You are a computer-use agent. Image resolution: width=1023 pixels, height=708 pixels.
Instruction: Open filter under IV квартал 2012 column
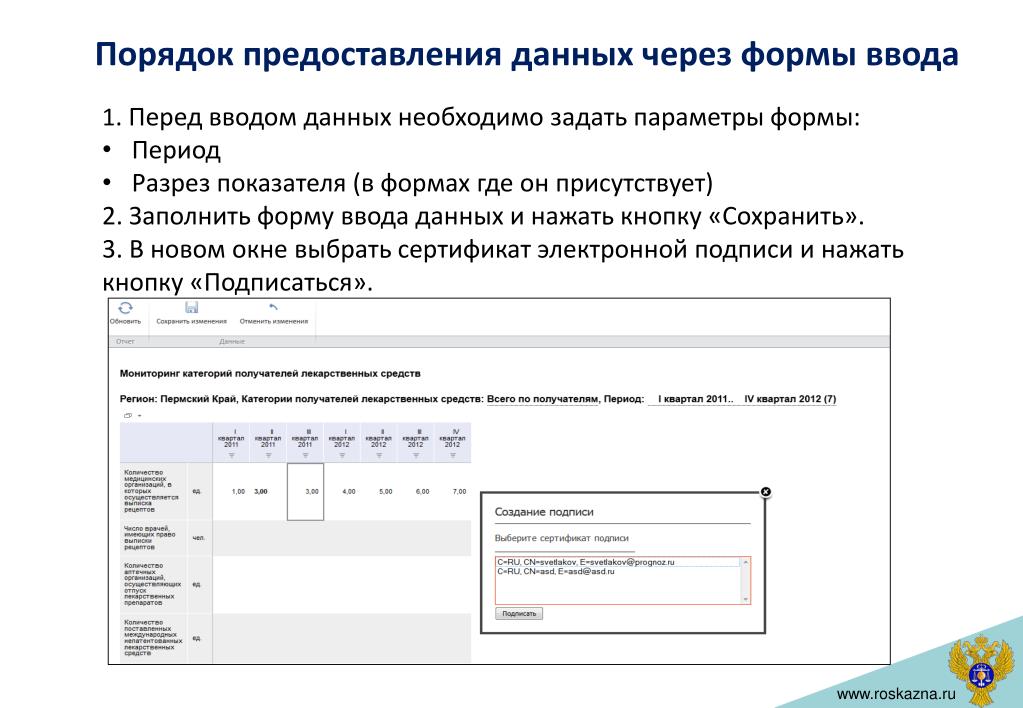pos(453,455)
